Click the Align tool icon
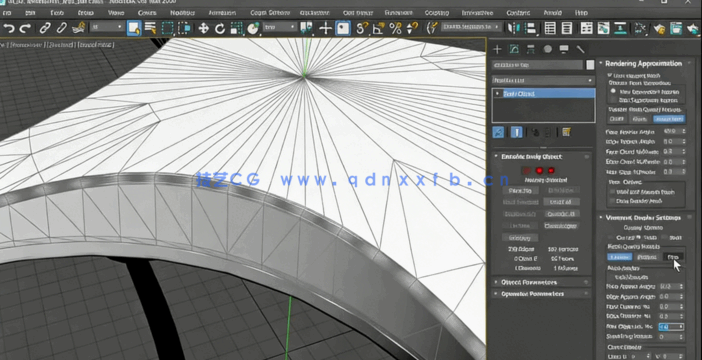This screenshot has height=360, width=702. tap(530, 28)
